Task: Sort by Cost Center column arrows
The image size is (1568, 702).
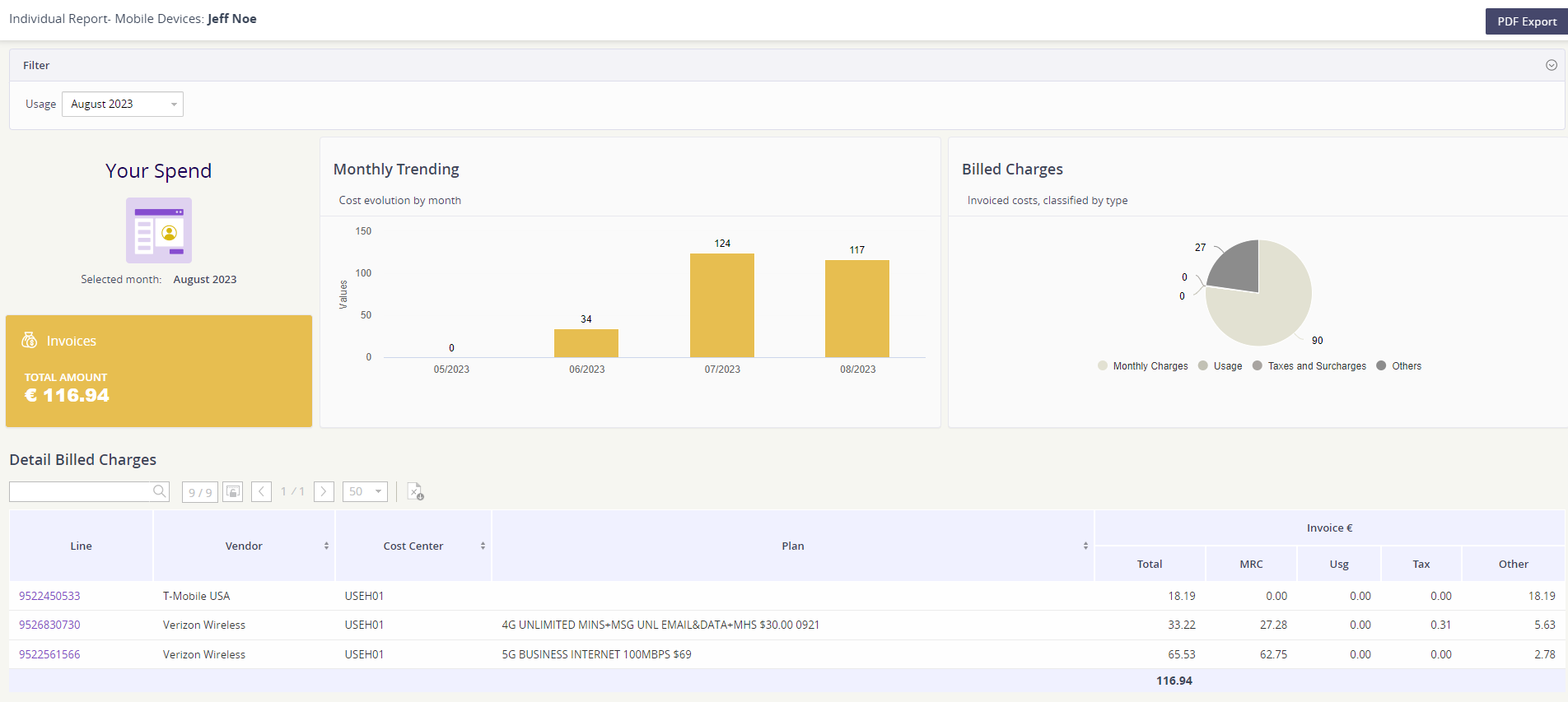Action: [483, 546]
